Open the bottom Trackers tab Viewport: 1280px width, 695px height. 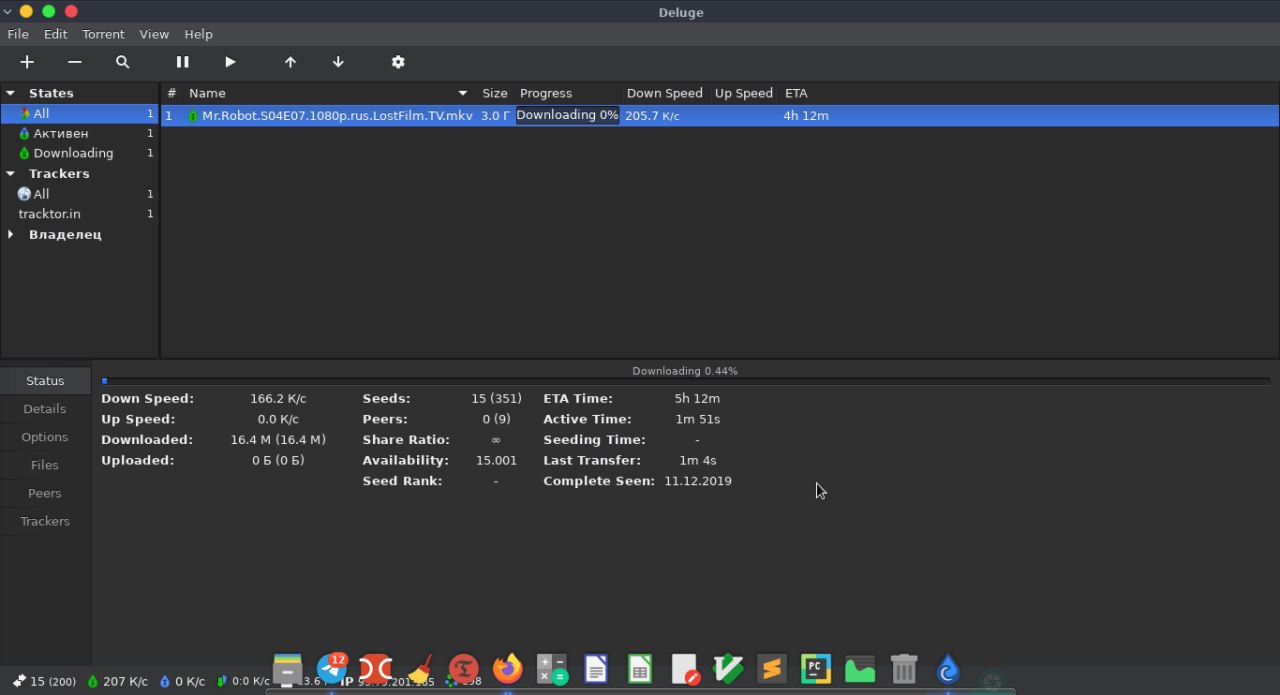point(45,521)
